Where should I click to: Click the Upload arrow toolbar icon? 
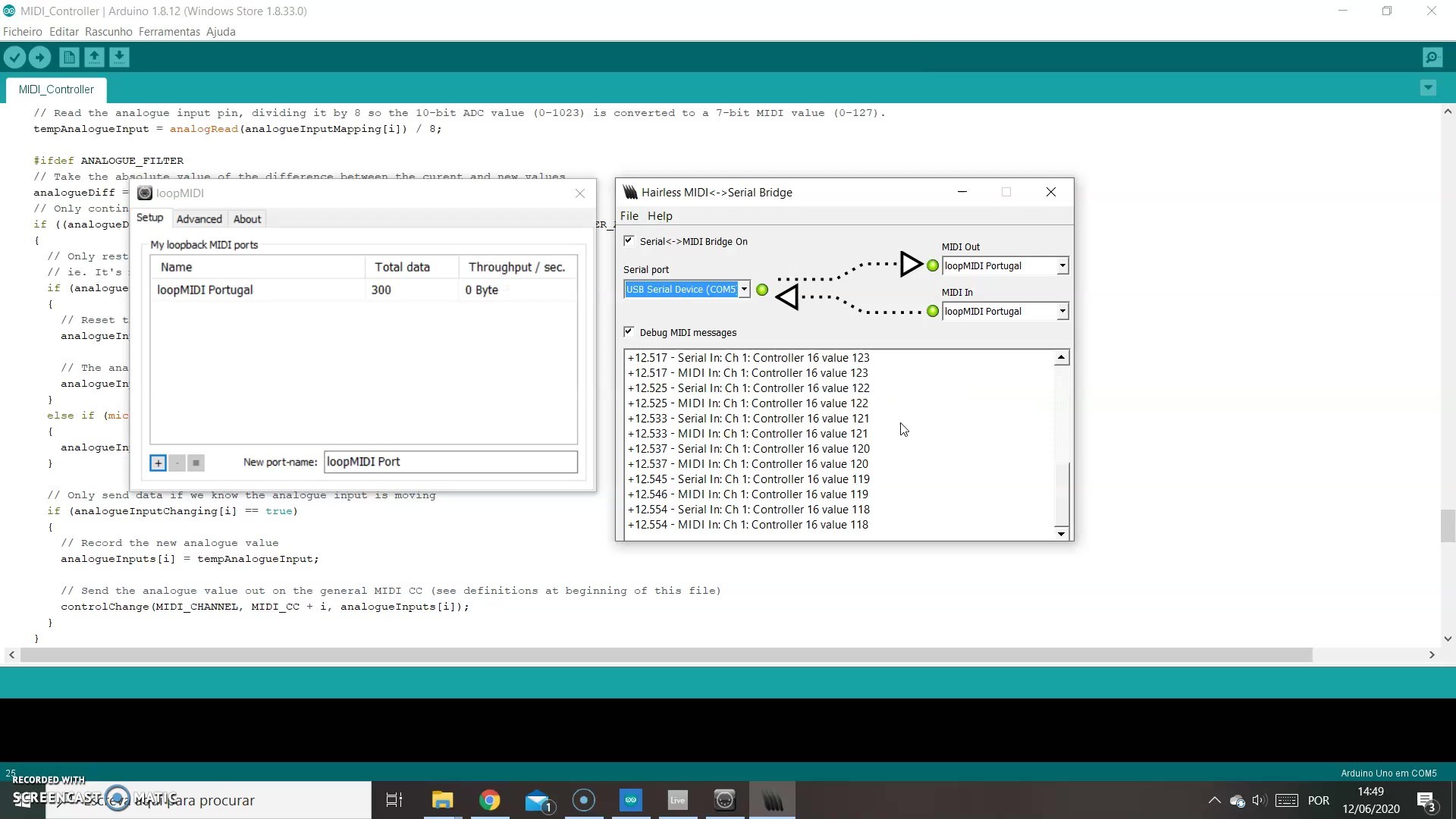(39, 57)
